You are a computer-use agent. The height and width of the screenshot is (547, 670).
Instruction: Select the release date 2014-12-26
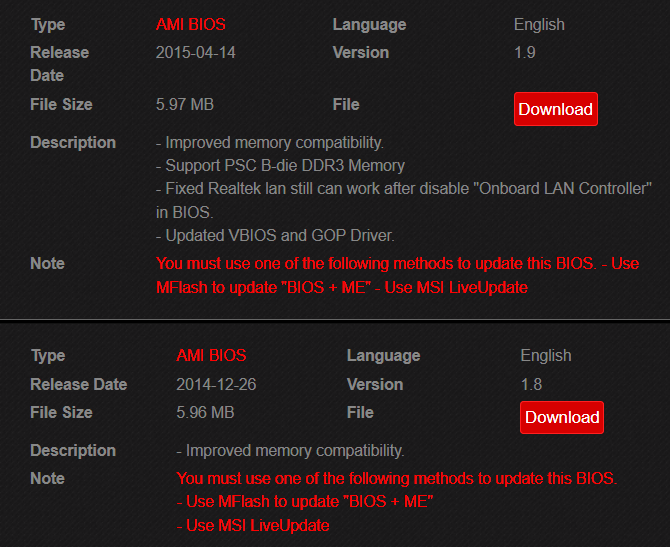[x=216, y=384]
